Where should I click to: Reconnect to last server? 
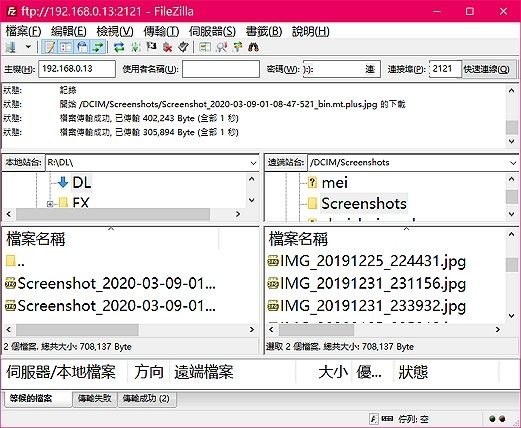183,47
